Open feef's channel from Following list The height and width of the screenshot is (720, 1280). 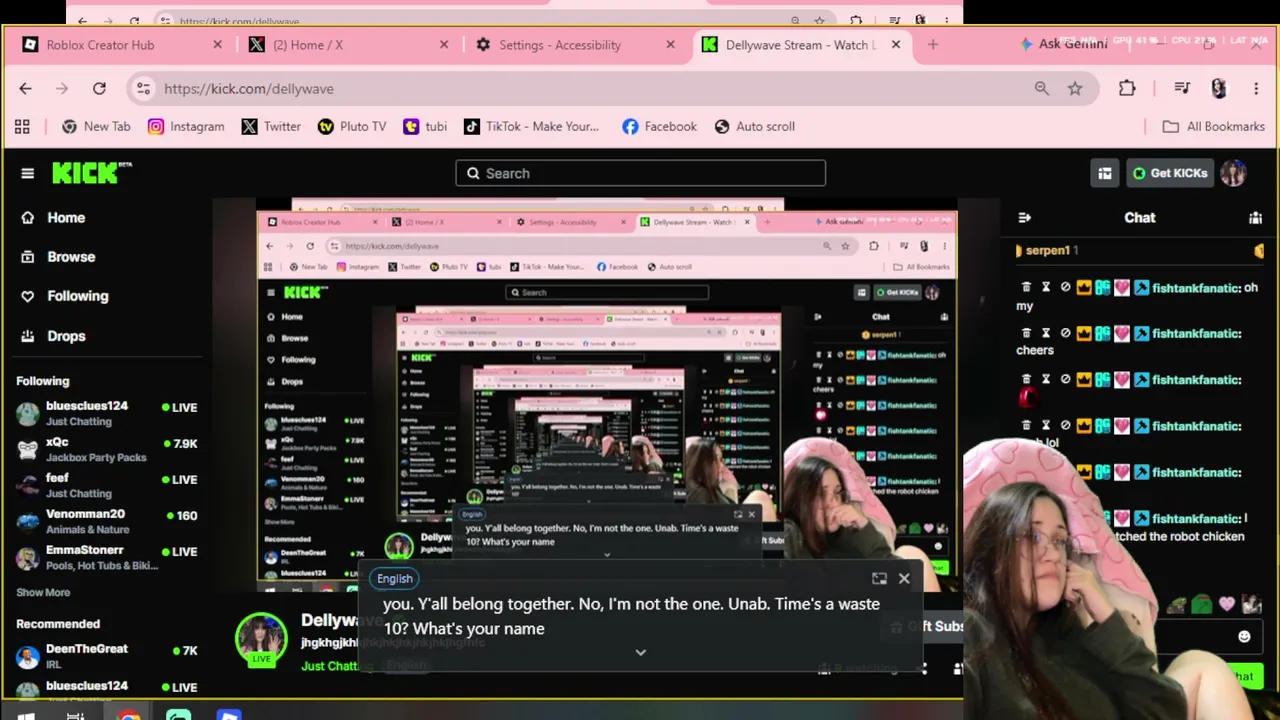(107, 485)
